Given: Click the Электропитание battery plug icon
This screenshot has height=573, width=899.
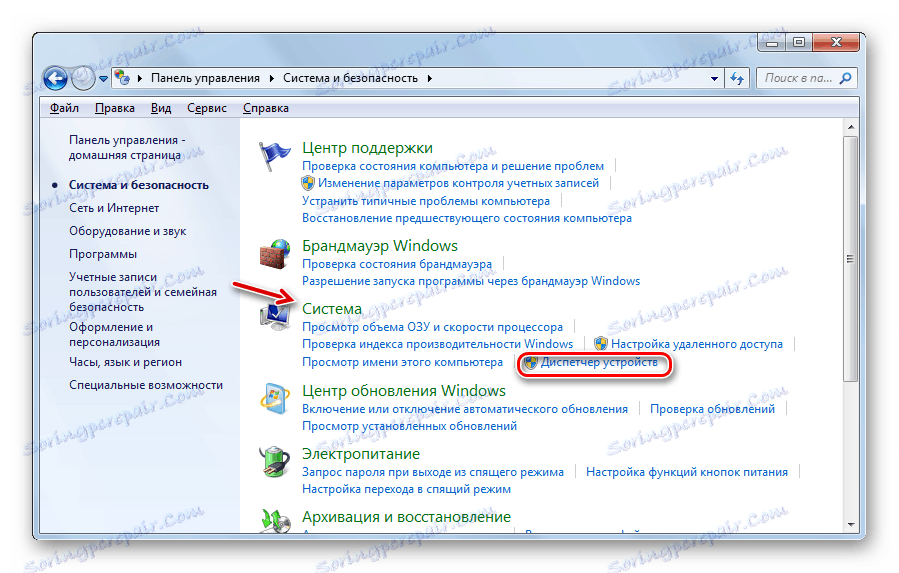Looking at the screenshot, I should pos(275,462).
